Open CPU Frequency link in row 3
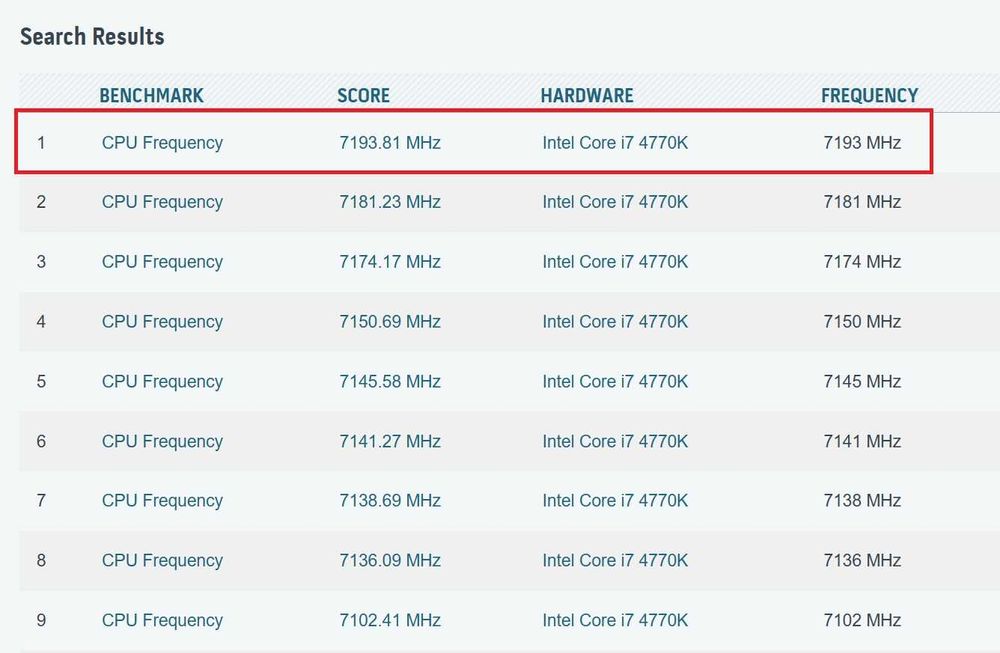 click(x=162, y=262)
